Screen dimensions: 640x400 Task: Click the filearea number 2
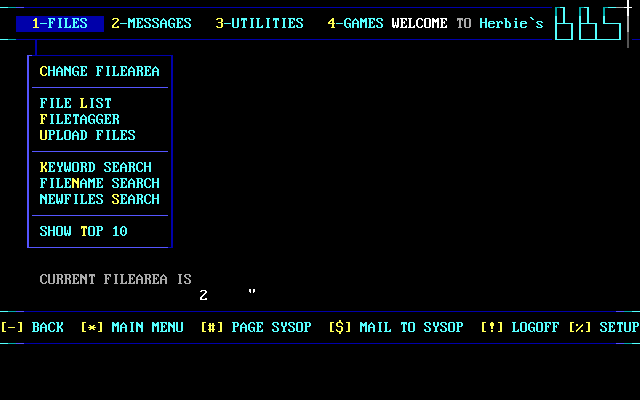[204, 295]
